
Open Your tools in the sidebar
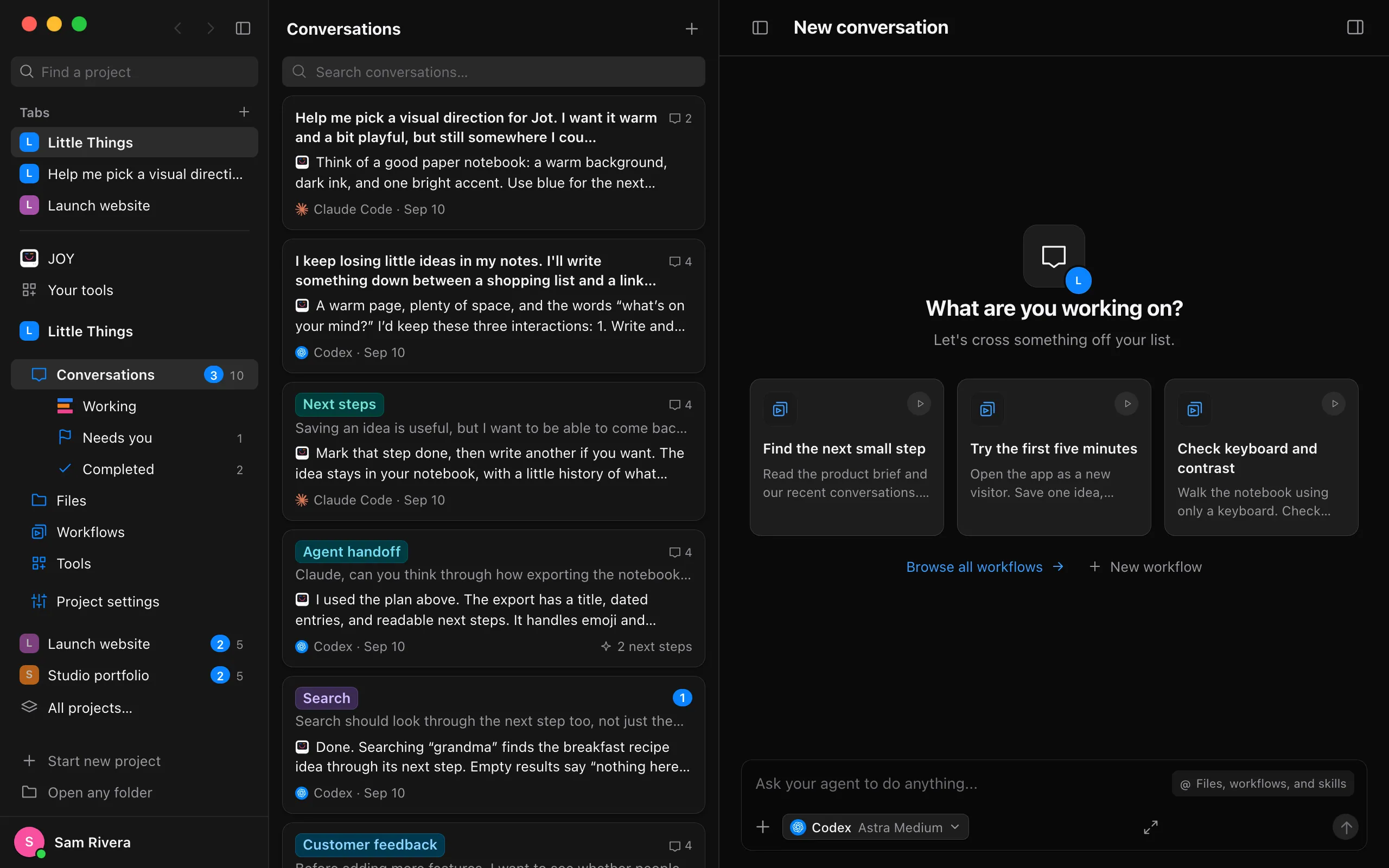coord(135,290)
